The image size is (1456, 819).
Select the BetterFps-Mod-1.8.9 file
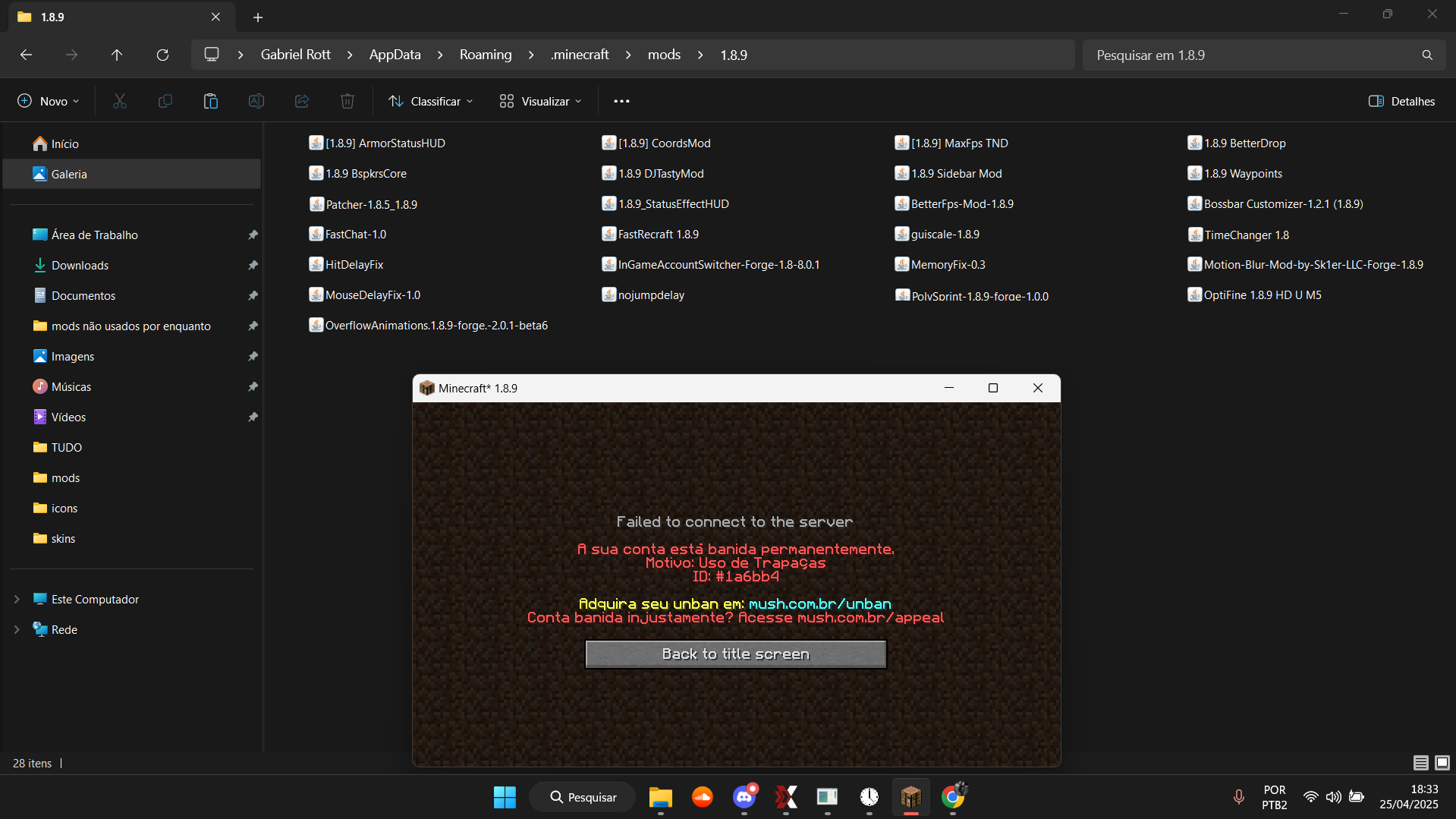click(x=954, y=203)
